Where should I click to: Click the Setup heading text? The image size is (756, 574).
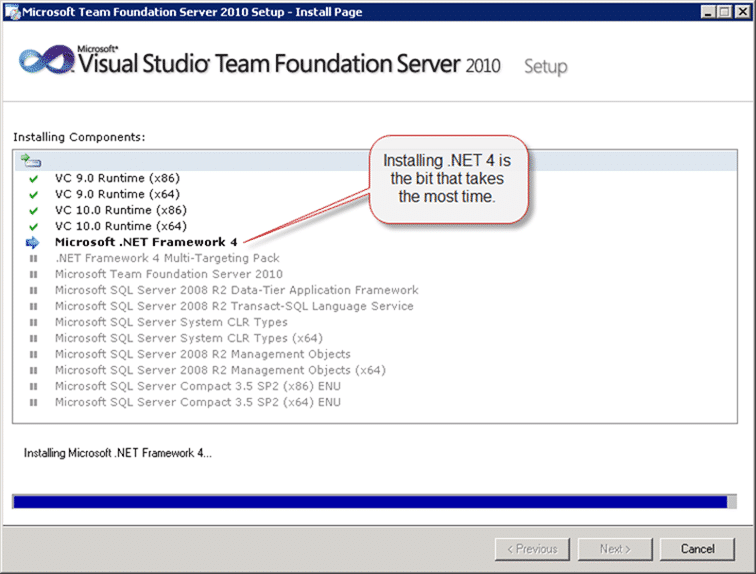click(546, 66)
